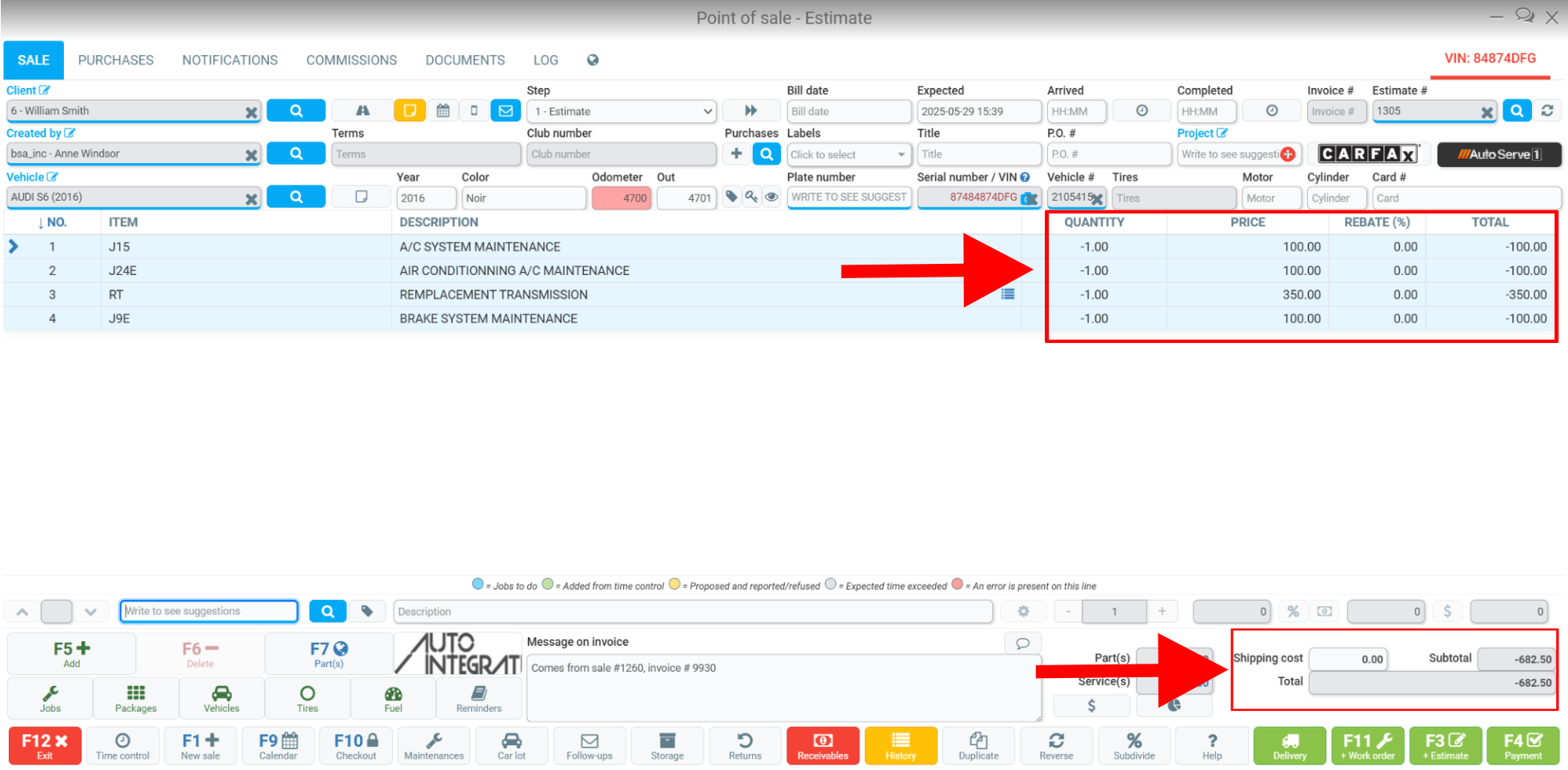Viewport: 1568px width, 770px height.
Task: Open the Calendar with F9 button
Action: tap(278, 745)
